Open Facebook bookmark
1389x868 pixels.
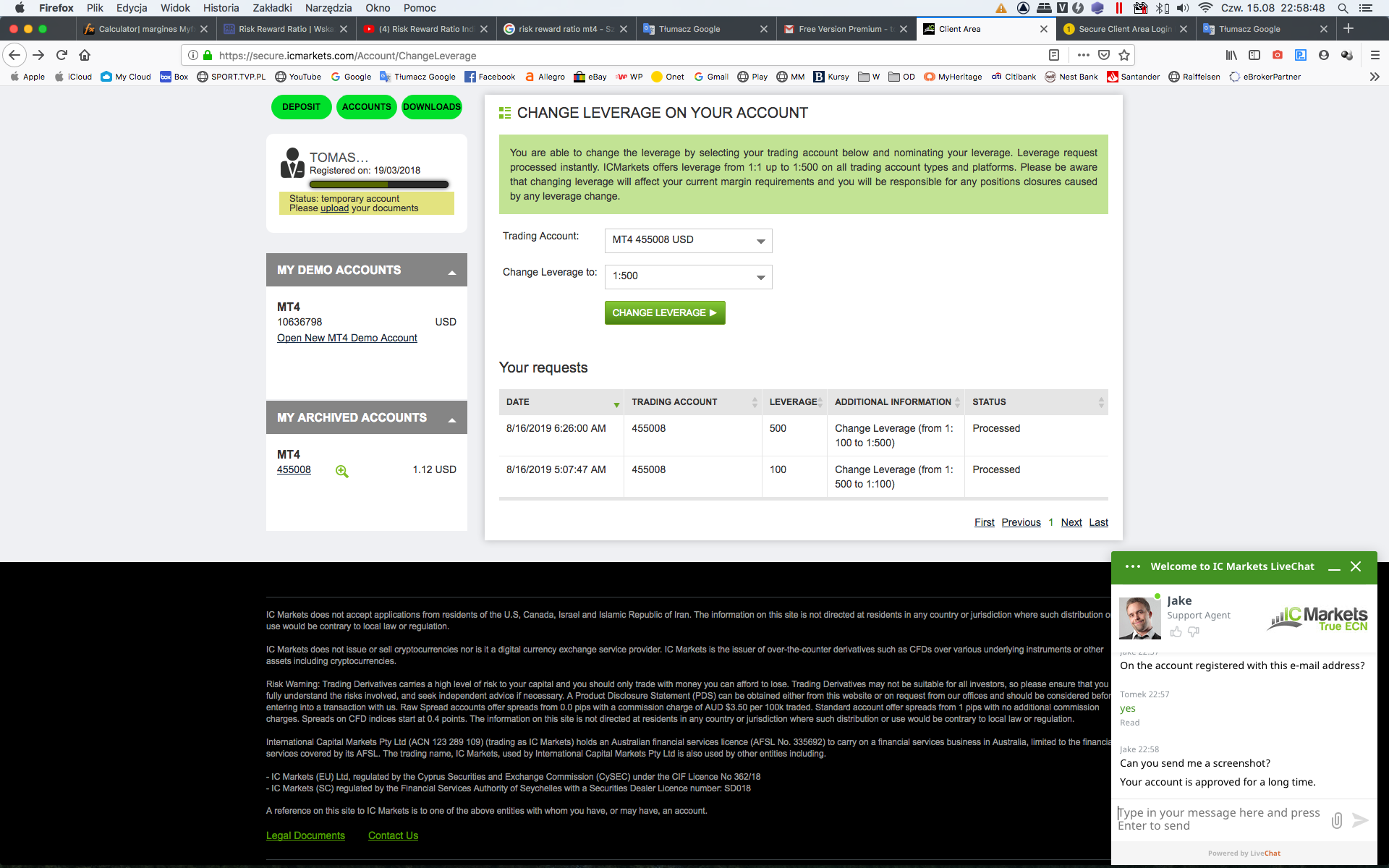click(490, 77)
